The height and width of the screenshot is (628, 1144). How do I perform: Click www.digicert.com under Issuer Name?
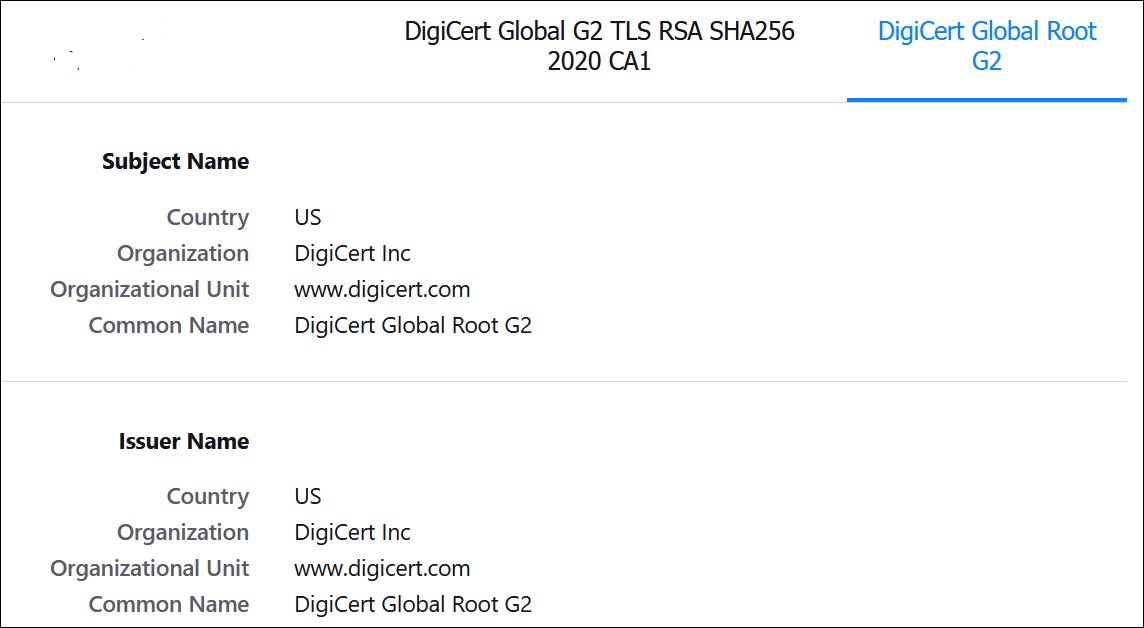(x=382, y=568)
